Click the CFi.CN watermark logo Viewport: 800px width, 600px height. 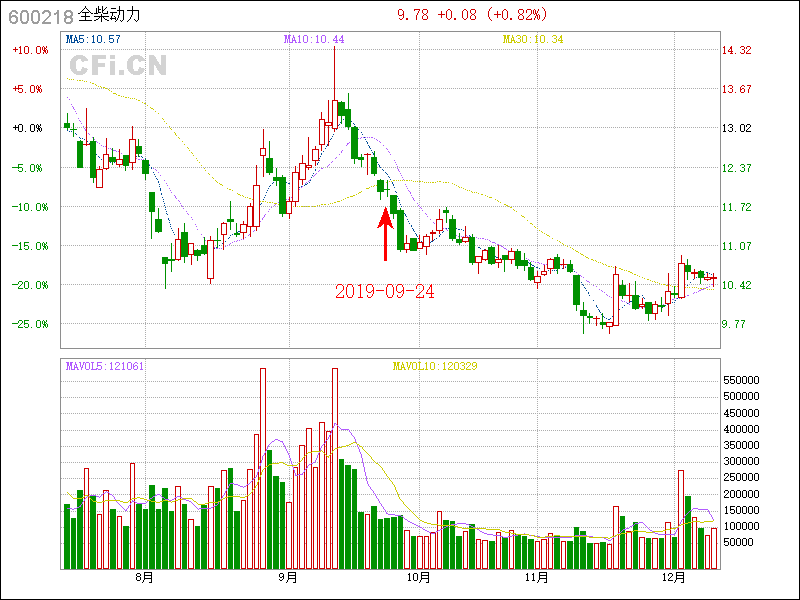click(118, 65)
